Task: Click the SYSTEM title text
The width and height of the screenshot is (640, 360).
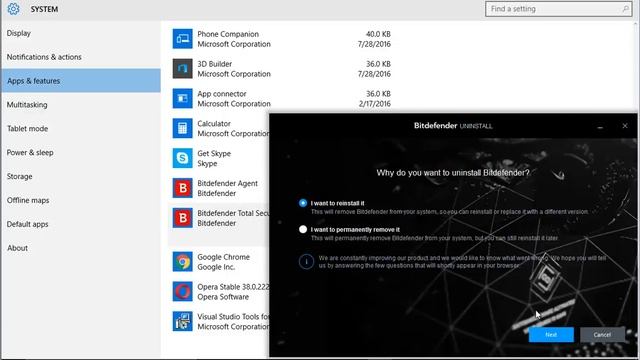Action: point(44,9)
